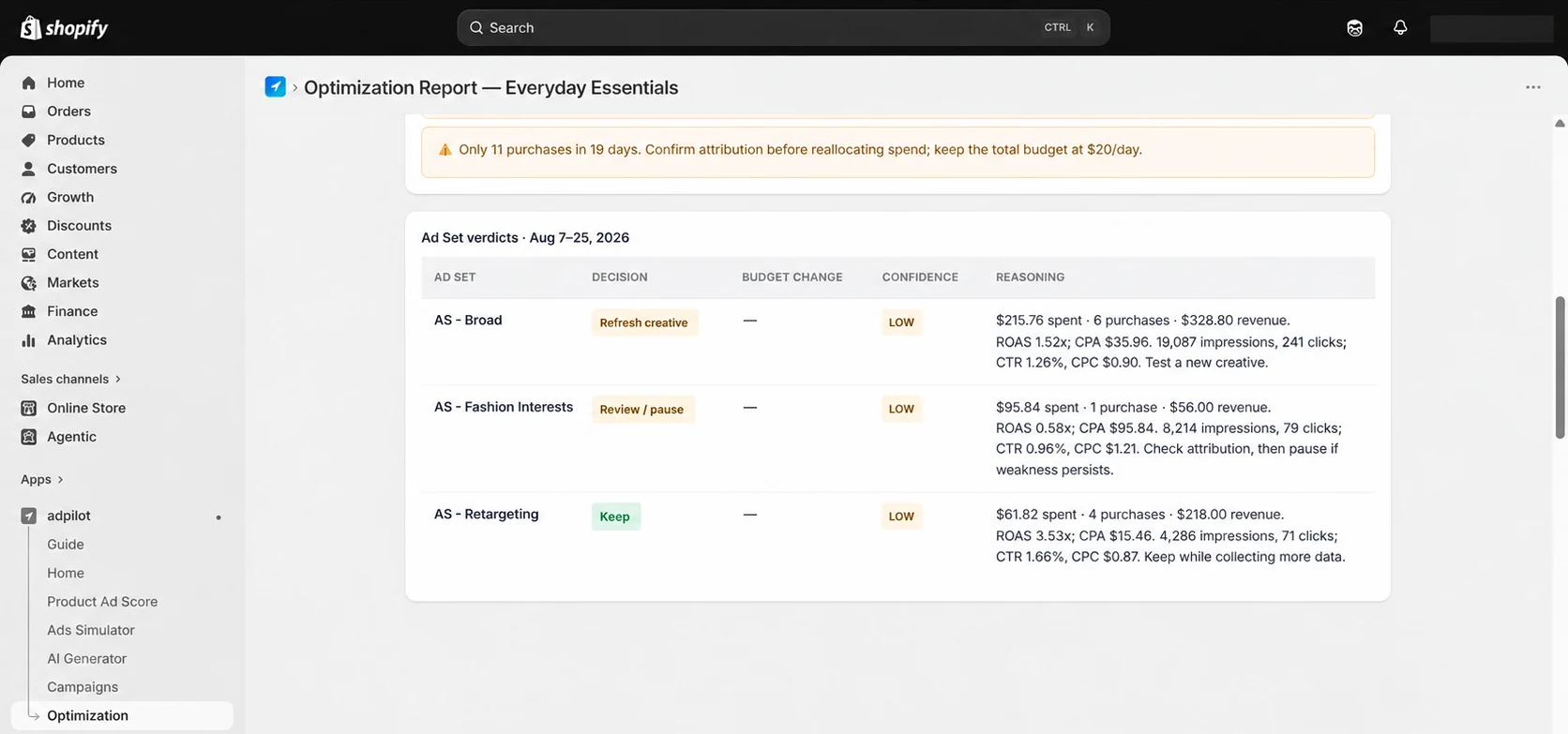Select the AS - Fashion Interests ad set name
1568x734 pixels.
[504, 407]
